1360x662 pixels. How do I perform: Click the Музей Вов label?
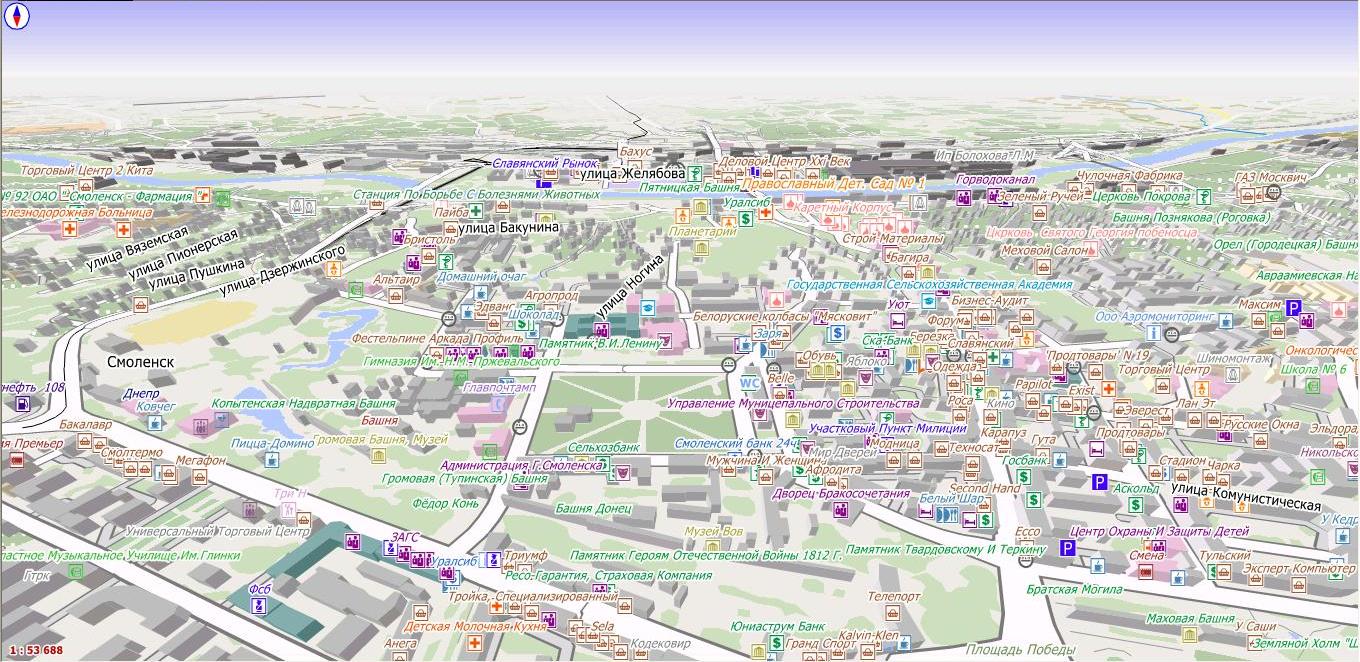pyautogui.click(x=714, y=531)
